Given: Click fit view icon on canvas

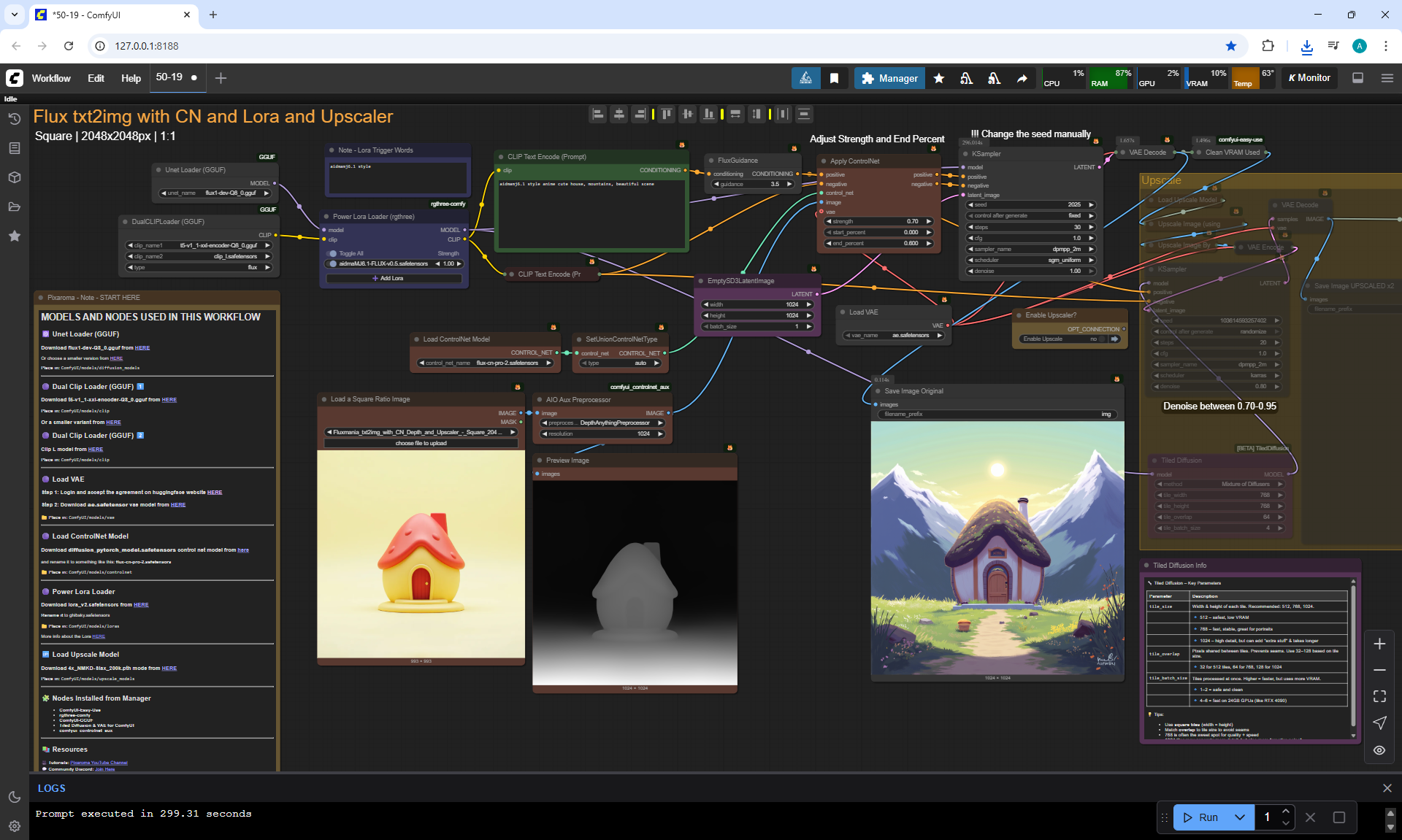Looking at the screenshot, I should click(1379, 696).
